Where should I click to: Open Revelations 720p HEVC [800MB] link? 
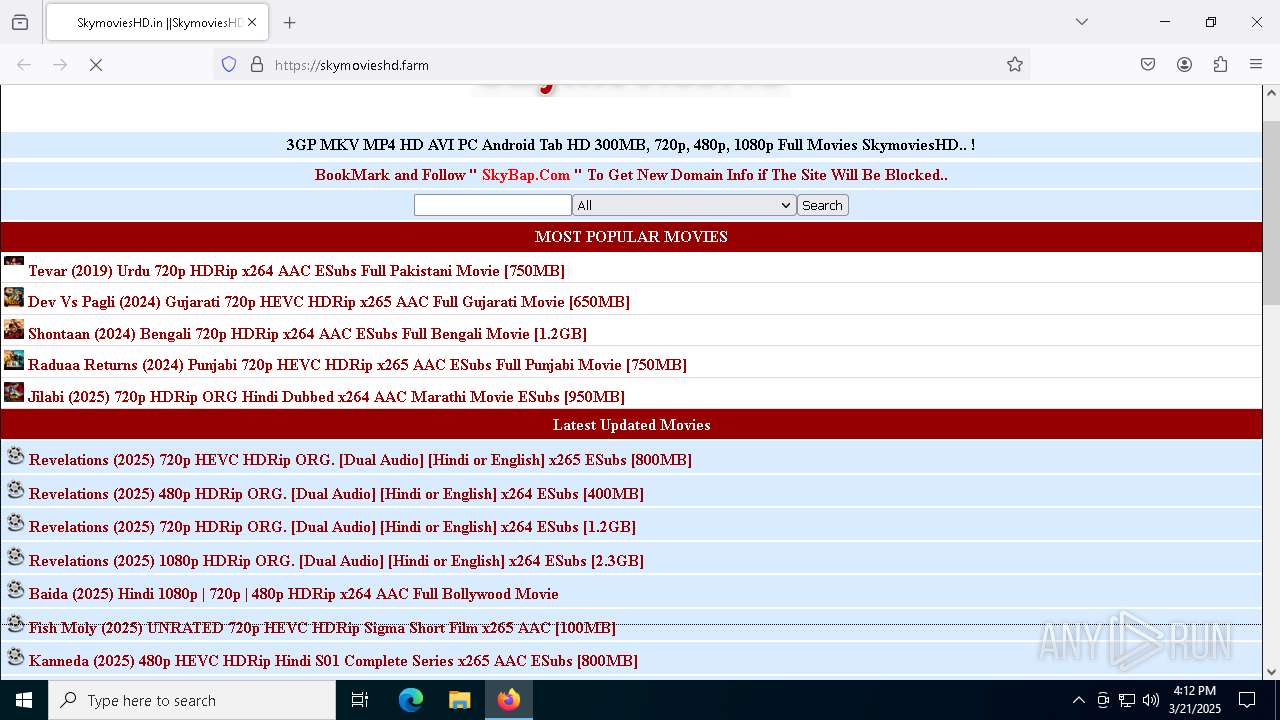click(x=360, y=460)
